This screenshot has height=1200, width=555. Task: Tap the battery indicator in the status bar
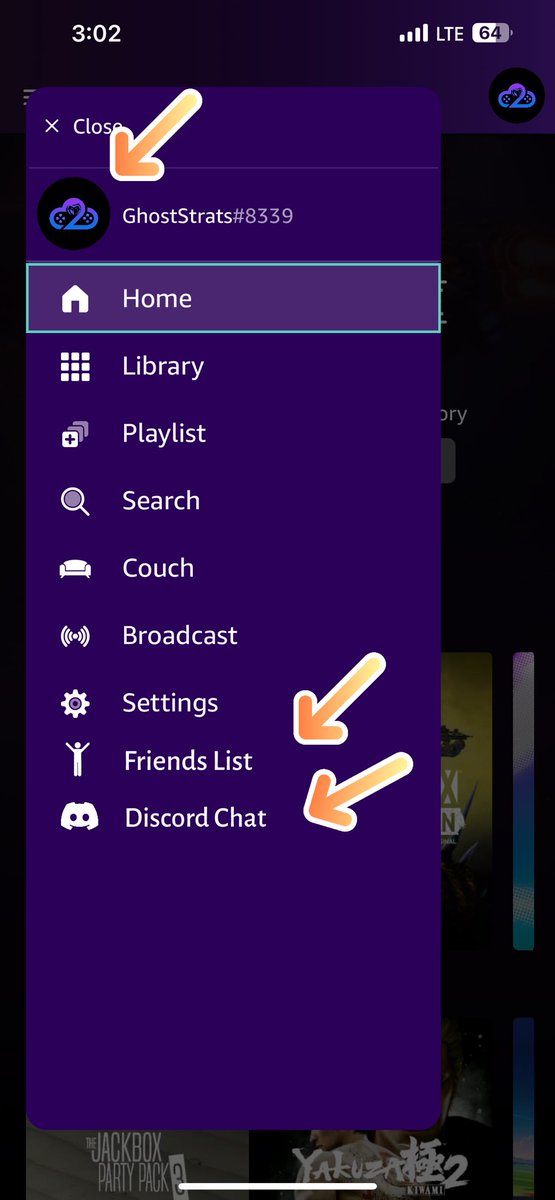(x=493, y=34)
